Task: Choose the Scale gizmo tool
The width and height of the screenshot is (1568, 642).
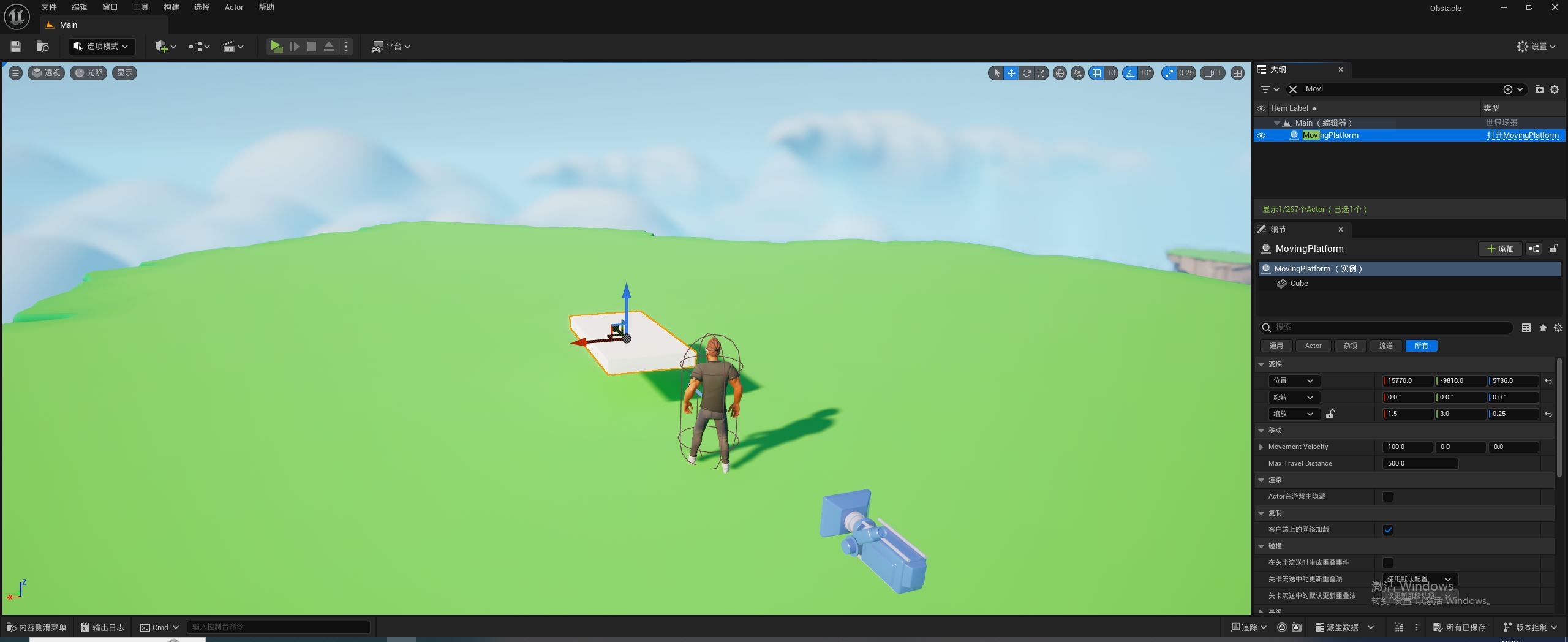Action: (x=1041, y=73)
